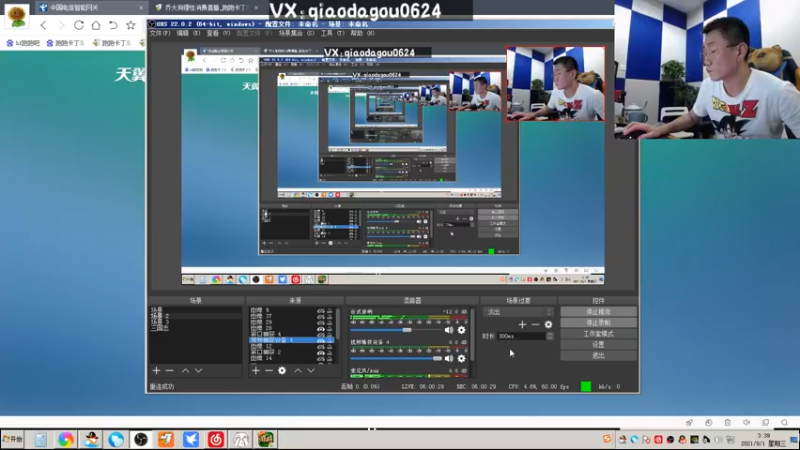
Task: Go back in the browser
Action: 43,25
